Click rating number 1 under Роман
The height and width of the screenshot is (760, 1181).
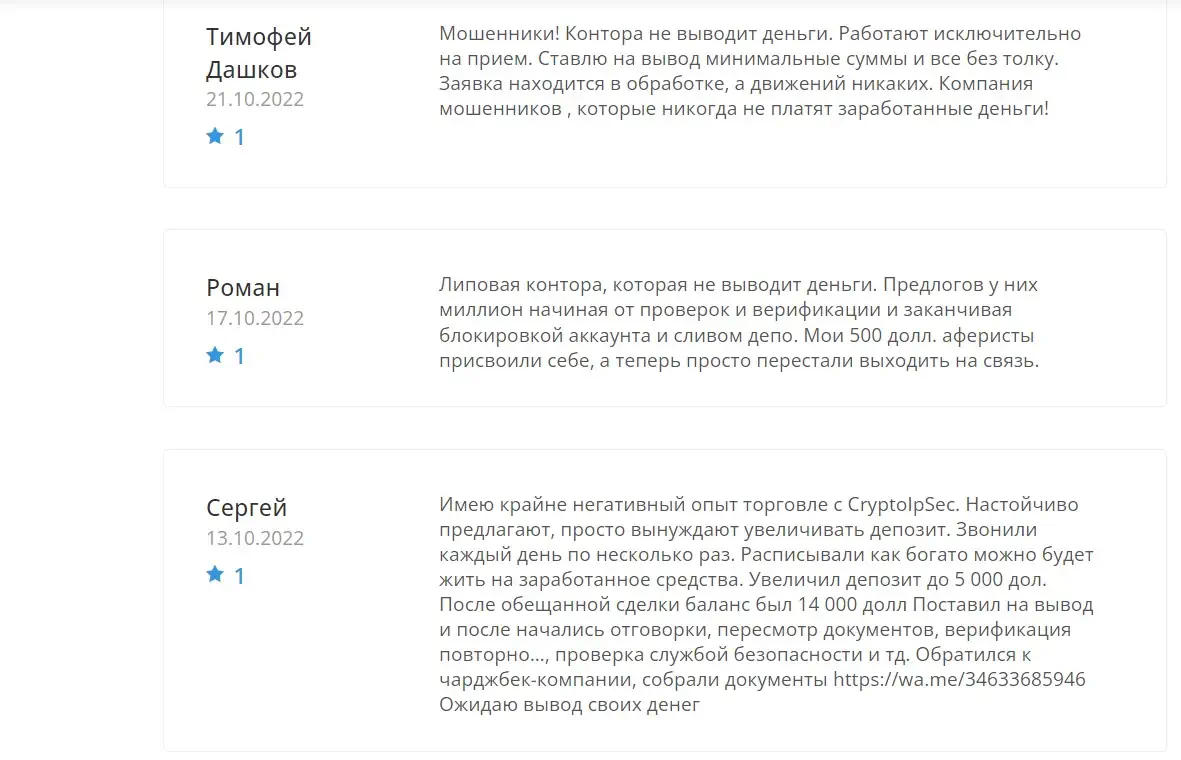click(x=240, y=356)
